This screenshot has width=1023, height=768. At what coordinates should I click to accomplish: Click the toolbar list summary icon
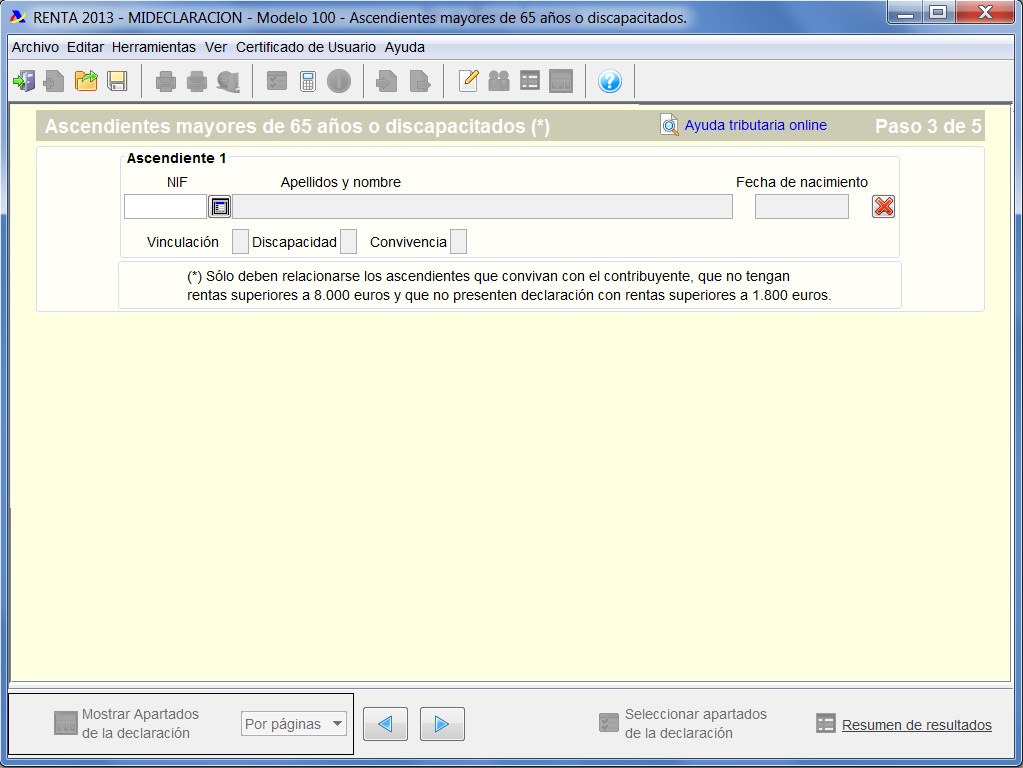point(530,82)
